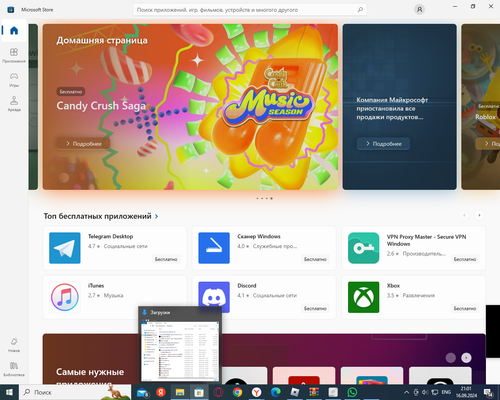Expand hidden system tray icons
Image resolution: width=500 pixels, height=400 pixels.
[x=406, y=392]
